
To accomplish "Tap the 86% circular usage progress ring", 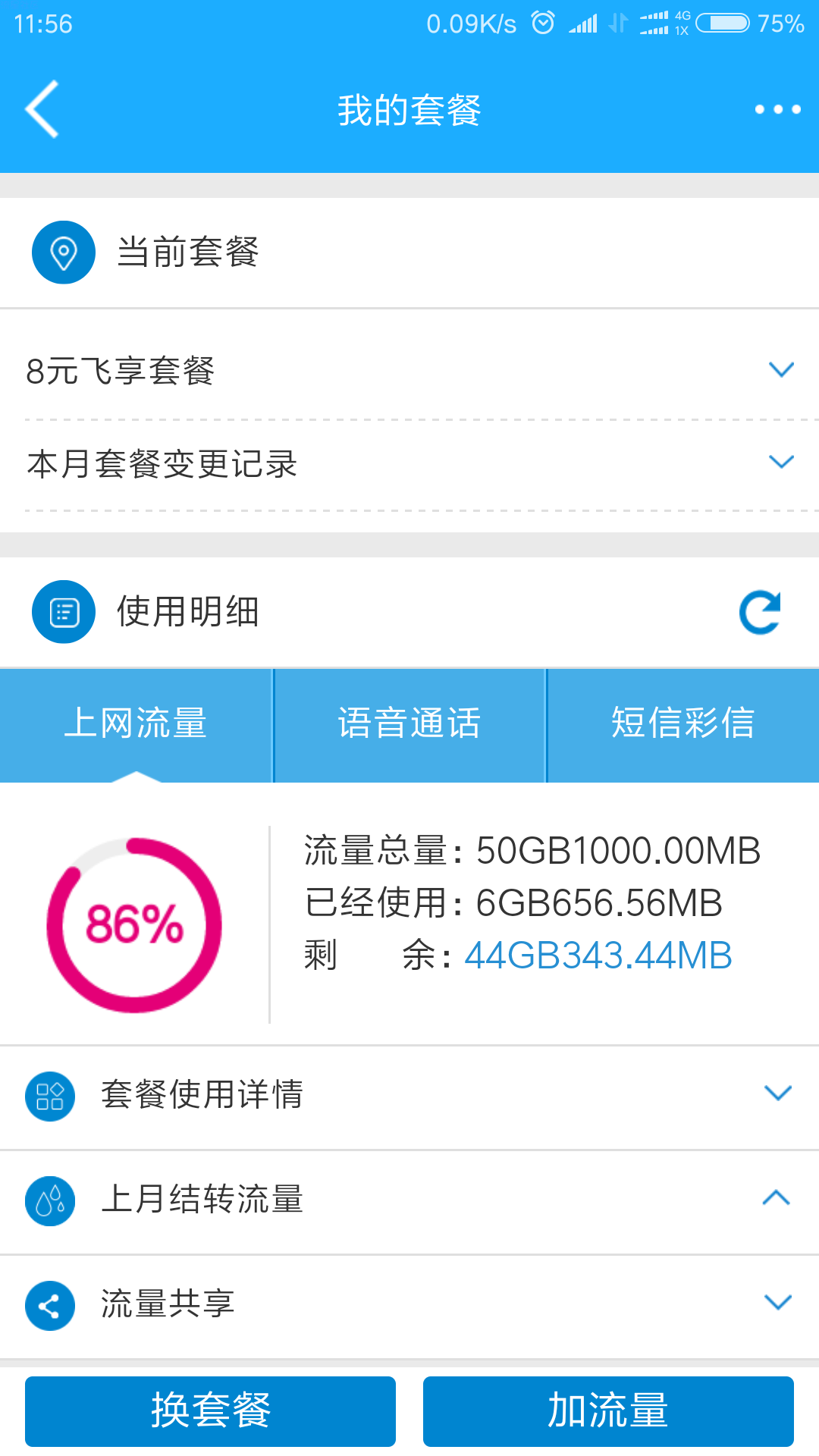I will pyautogui.click(x=134, y=925).
